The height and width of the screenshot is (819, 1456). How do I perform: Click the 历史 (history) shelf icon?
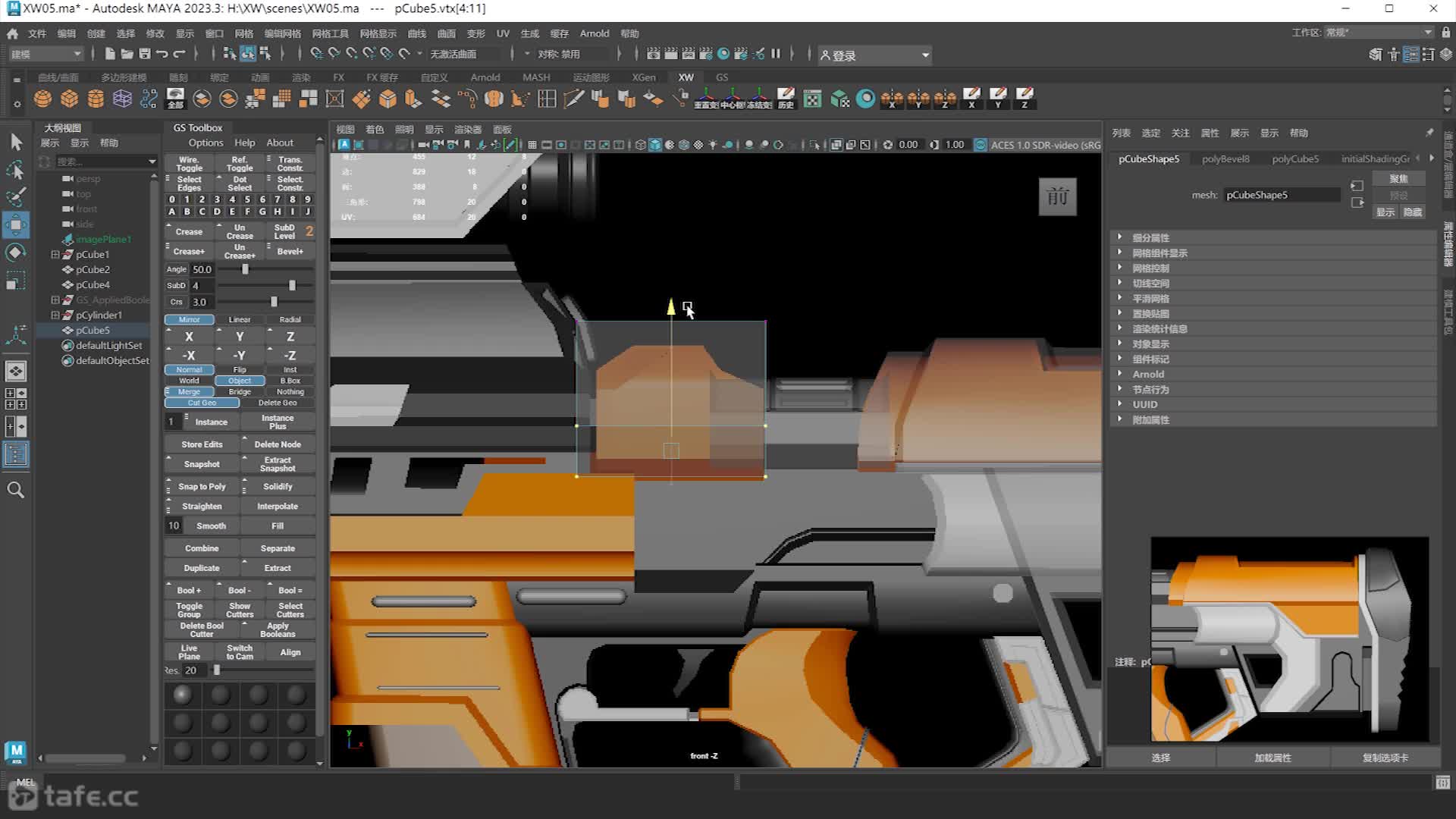click(x=786, y=99)
